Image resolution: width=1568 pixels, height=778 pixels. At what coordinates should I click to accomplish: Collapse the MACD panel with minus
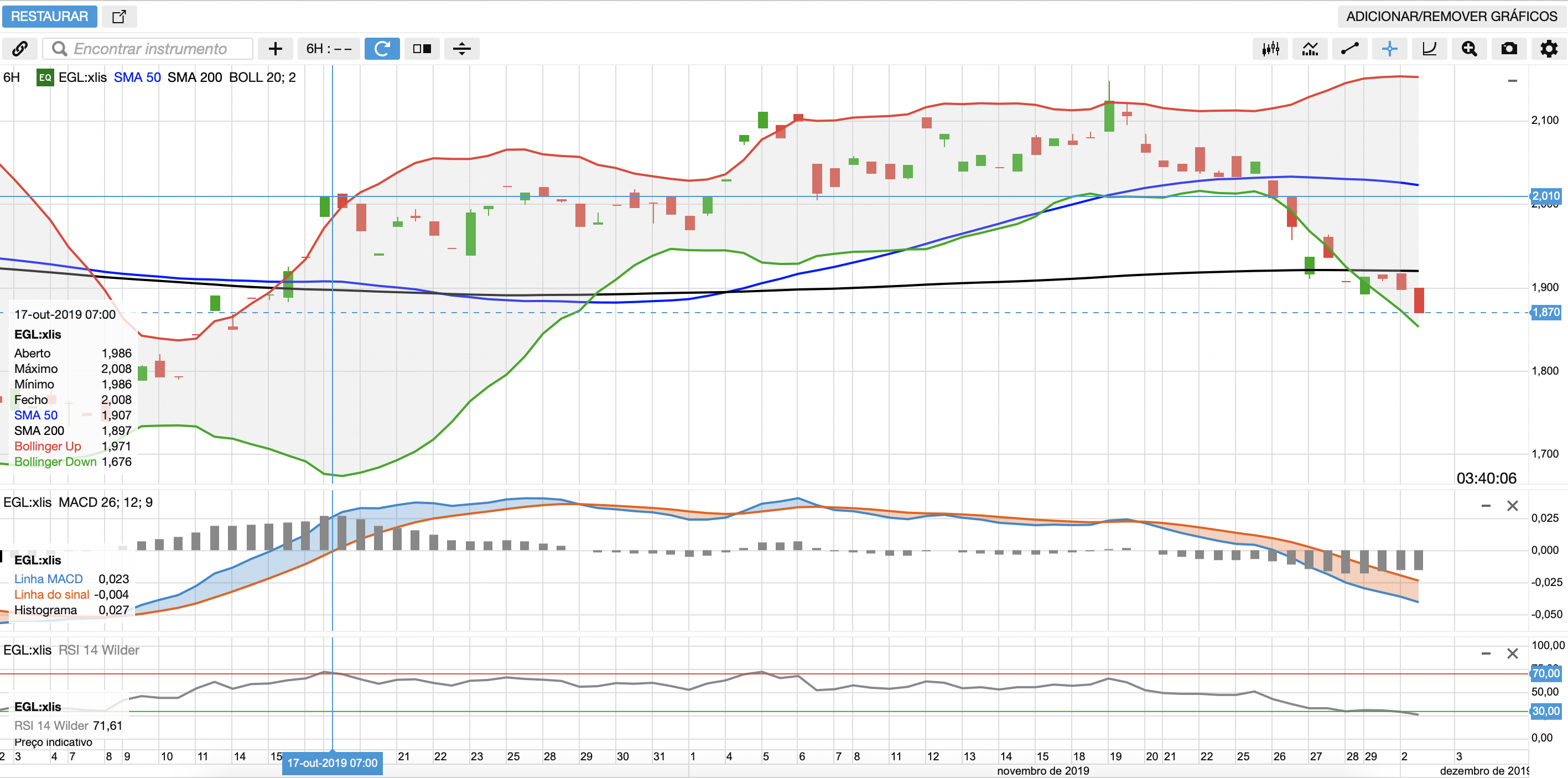[x=1486, y=506]
